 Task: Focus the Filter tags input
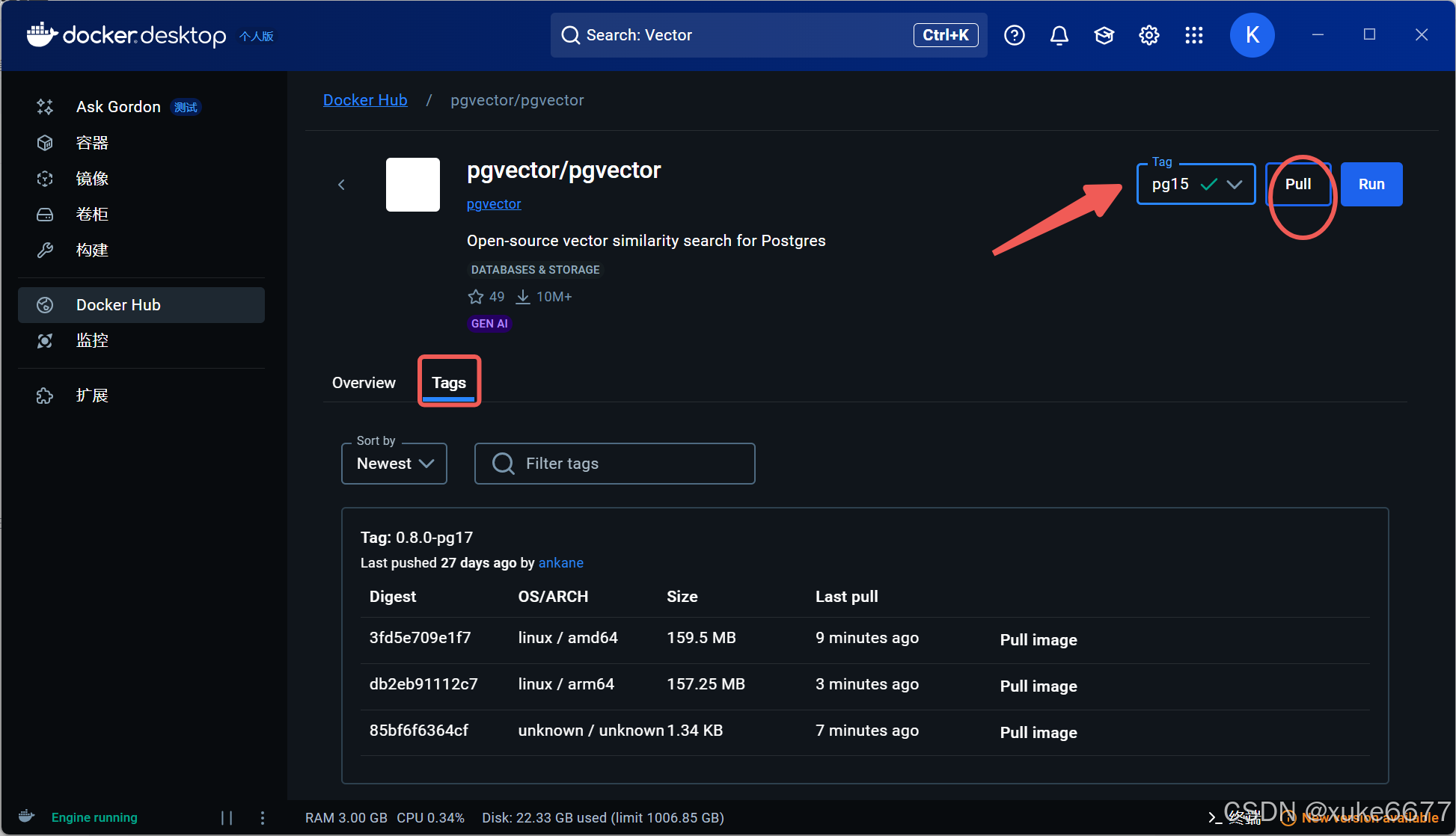[x=615, y=464]
